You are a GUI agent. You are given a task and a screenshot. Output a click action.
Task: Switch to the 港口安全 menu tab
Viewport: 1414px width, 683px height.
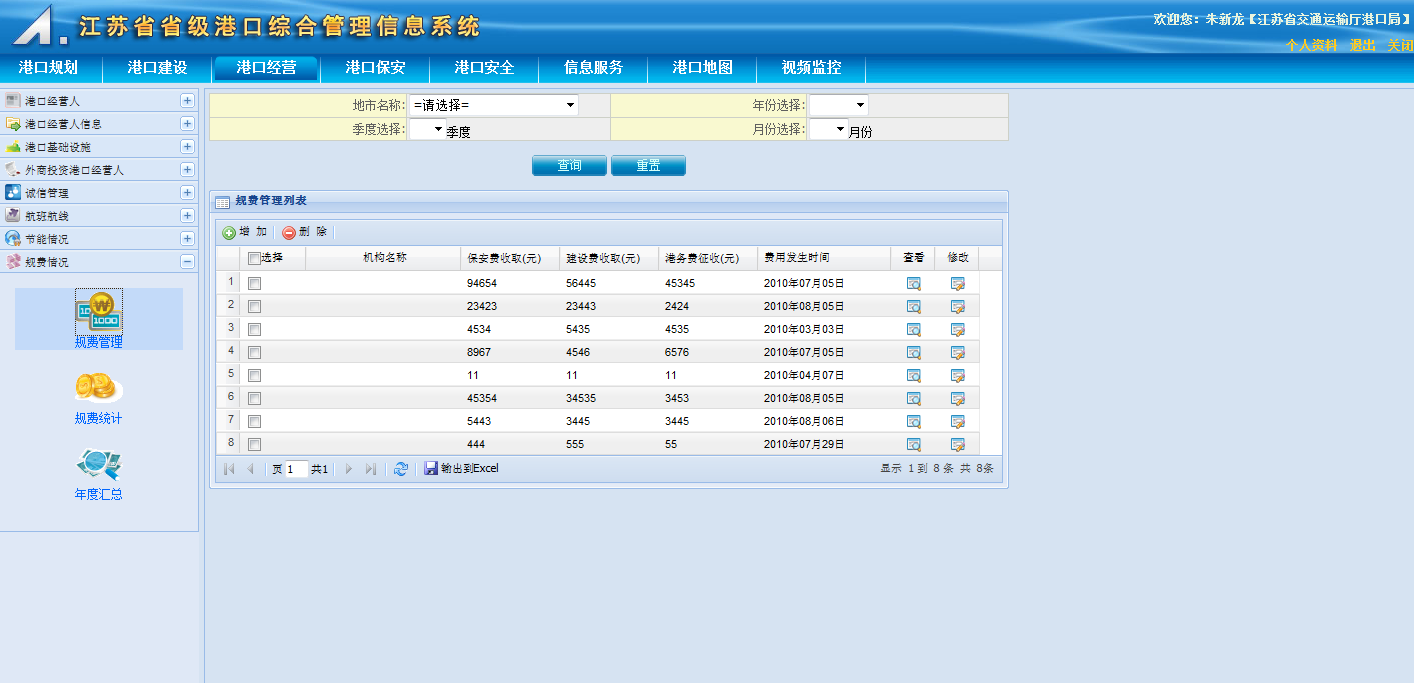click(x=484, y=68)
